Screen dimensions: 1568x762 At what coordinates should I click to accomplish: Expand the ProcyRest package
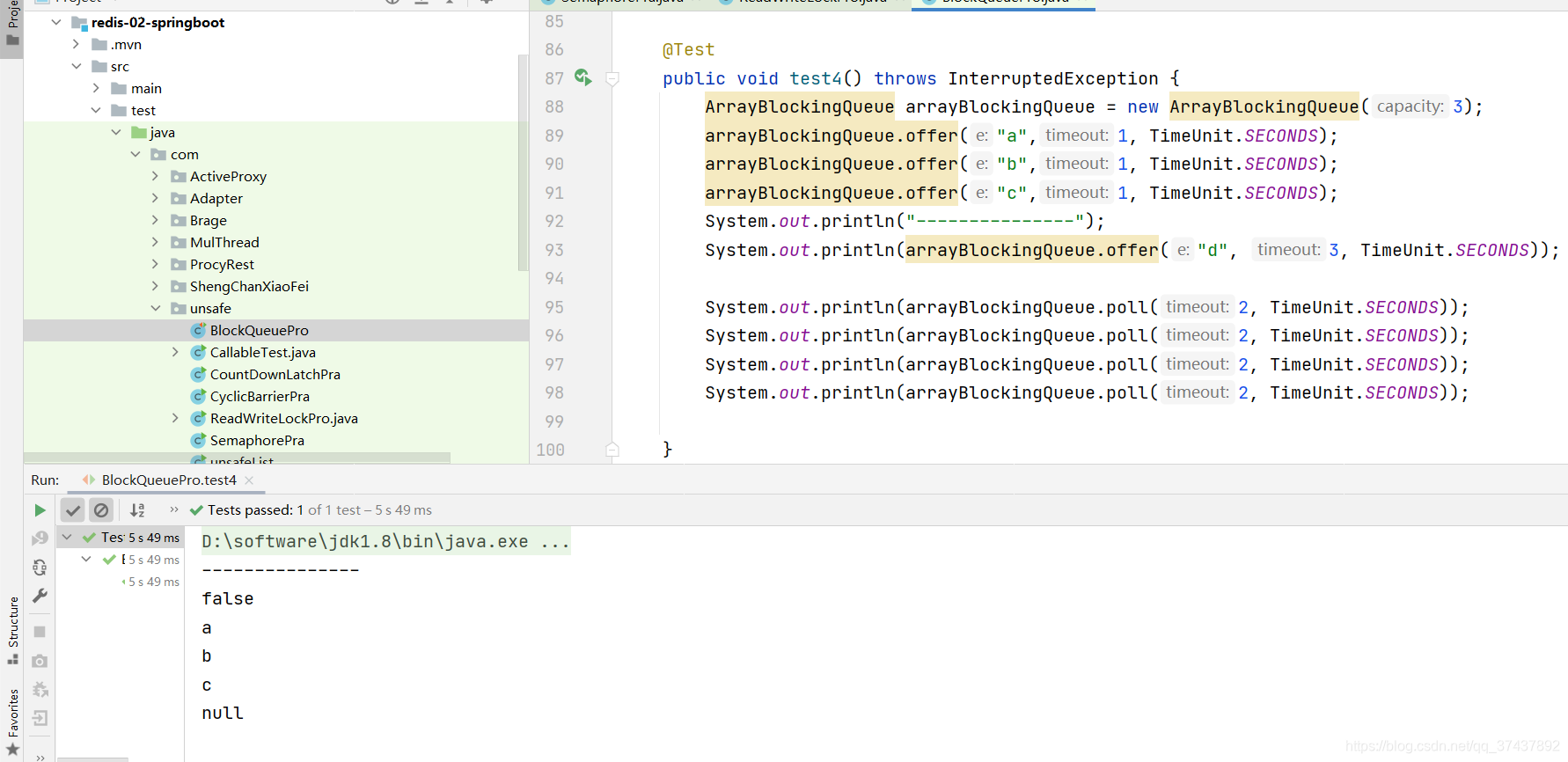156,264
